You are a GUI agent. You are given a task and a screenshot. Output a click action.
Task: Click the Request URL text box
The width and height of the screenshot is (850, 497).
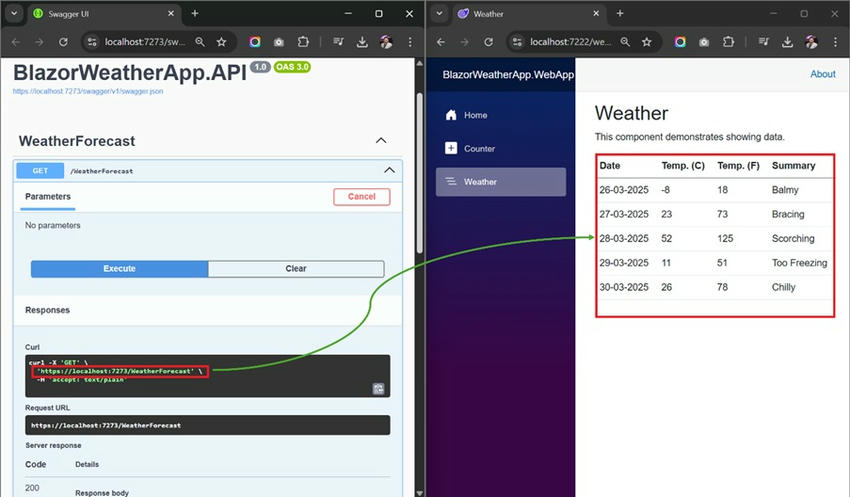click(x=208, y=425)
